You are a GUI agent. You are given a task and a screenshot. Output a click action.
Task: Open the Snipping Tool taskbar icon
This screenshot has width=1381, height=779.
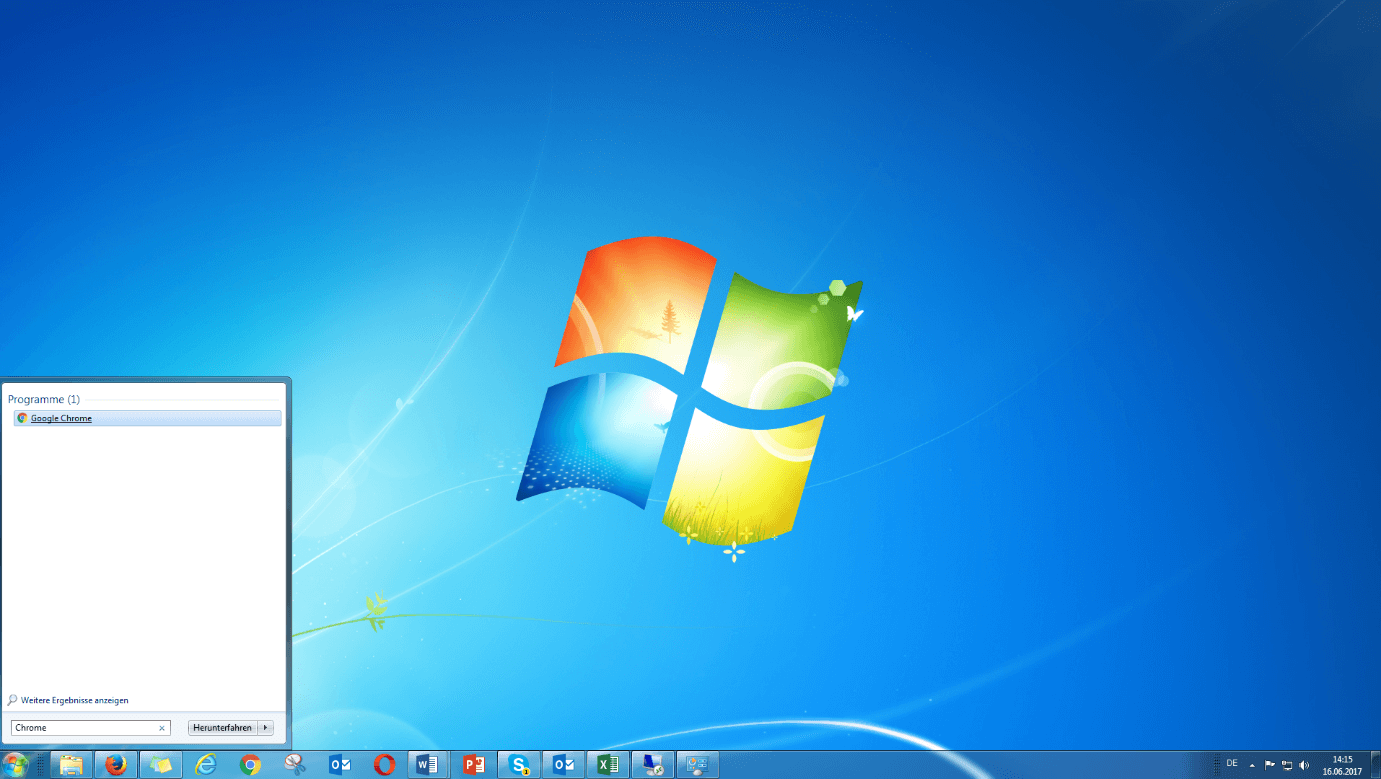(295, 765)
